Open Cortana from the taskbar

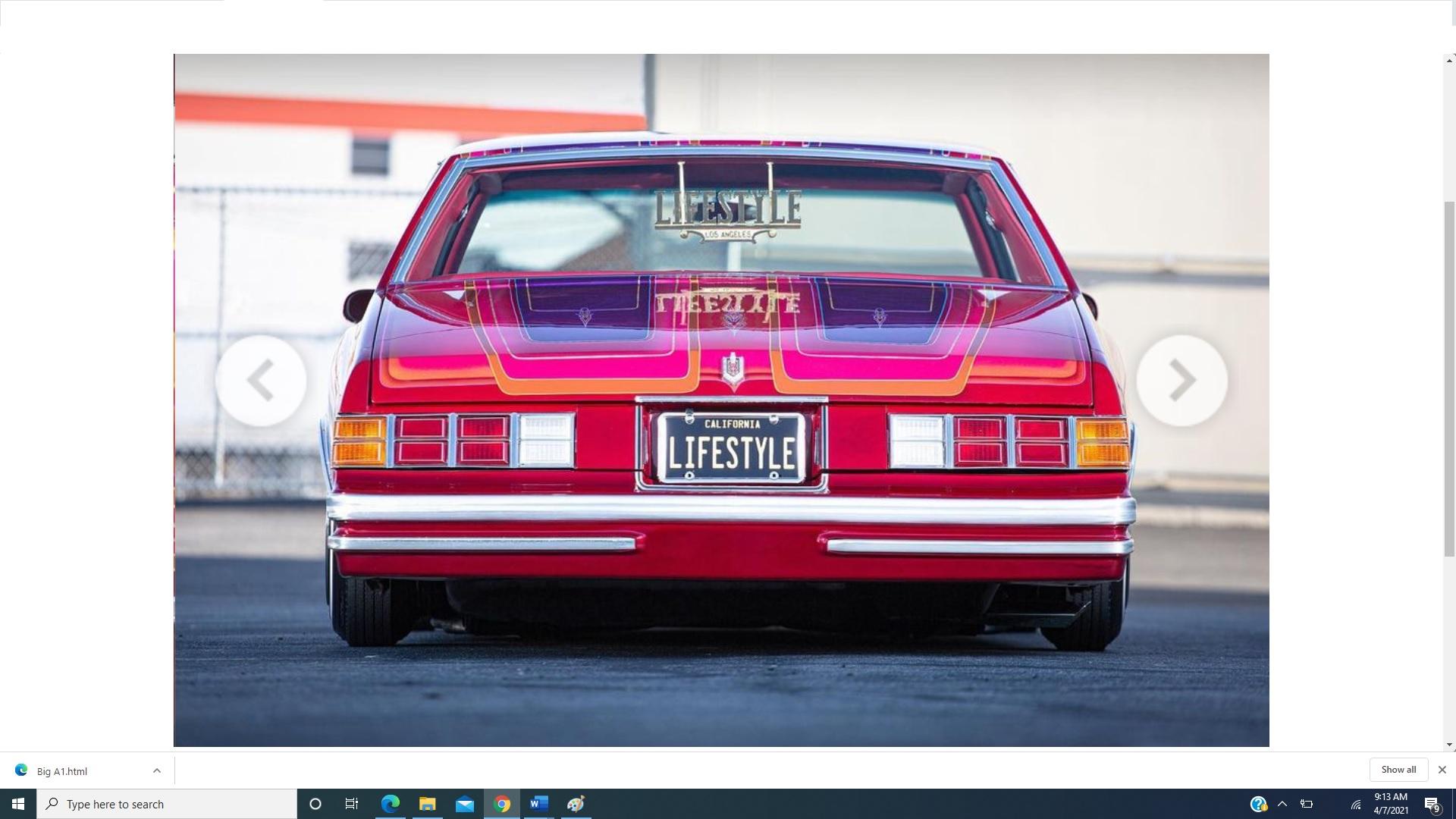coord(315,804)
